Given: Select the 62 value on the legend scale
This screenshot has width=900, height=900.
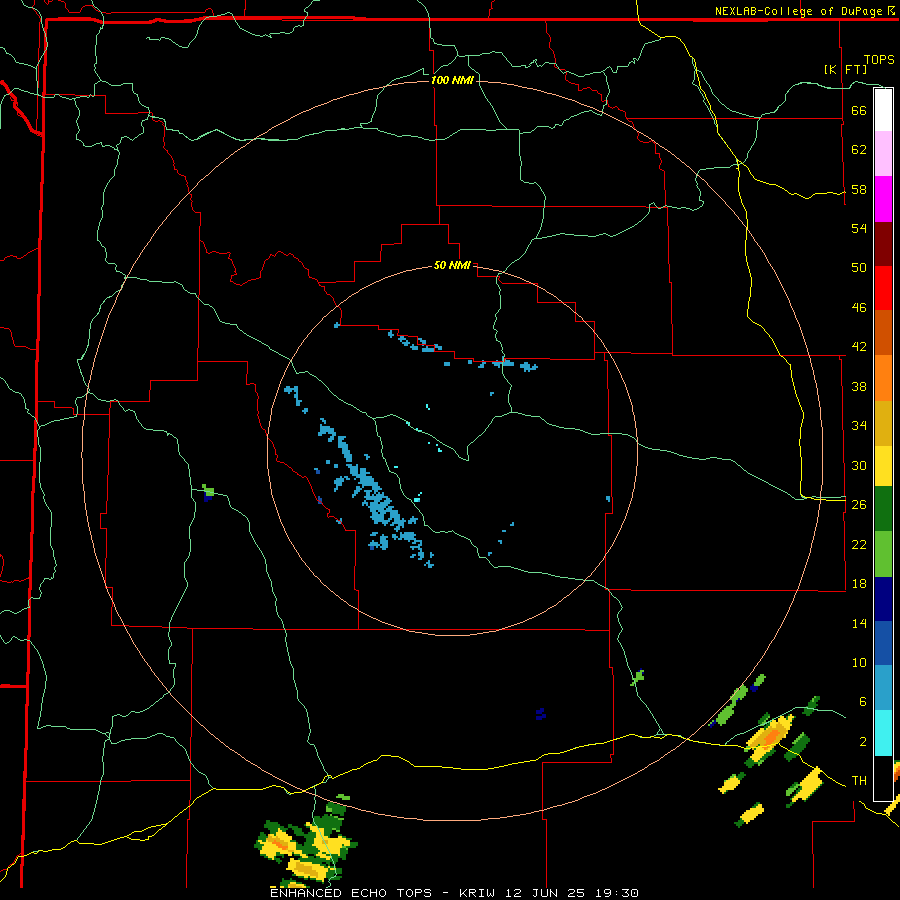Looking at the screenshot, I should click(859, 150).
